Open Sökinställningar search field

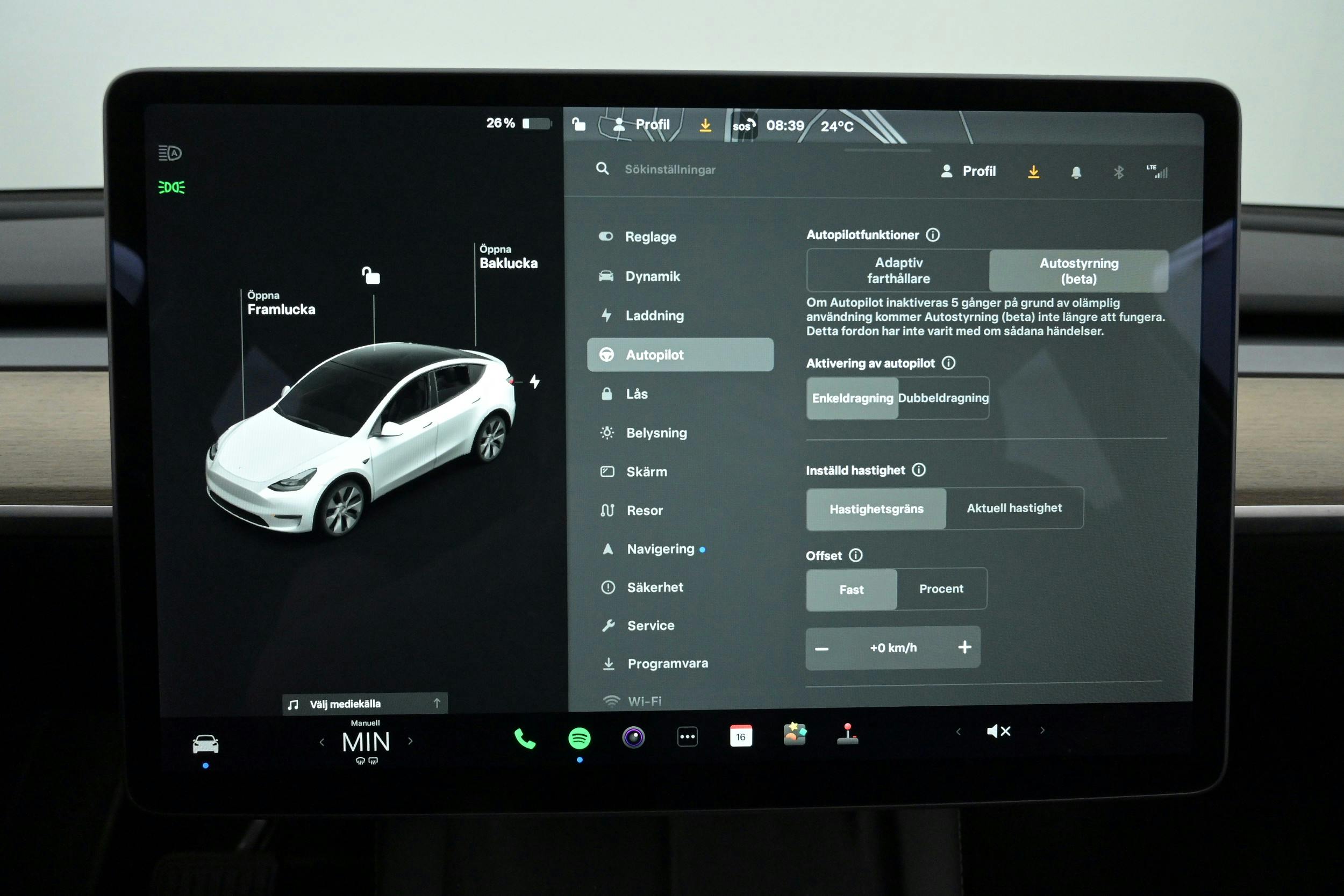coord(689,170)
